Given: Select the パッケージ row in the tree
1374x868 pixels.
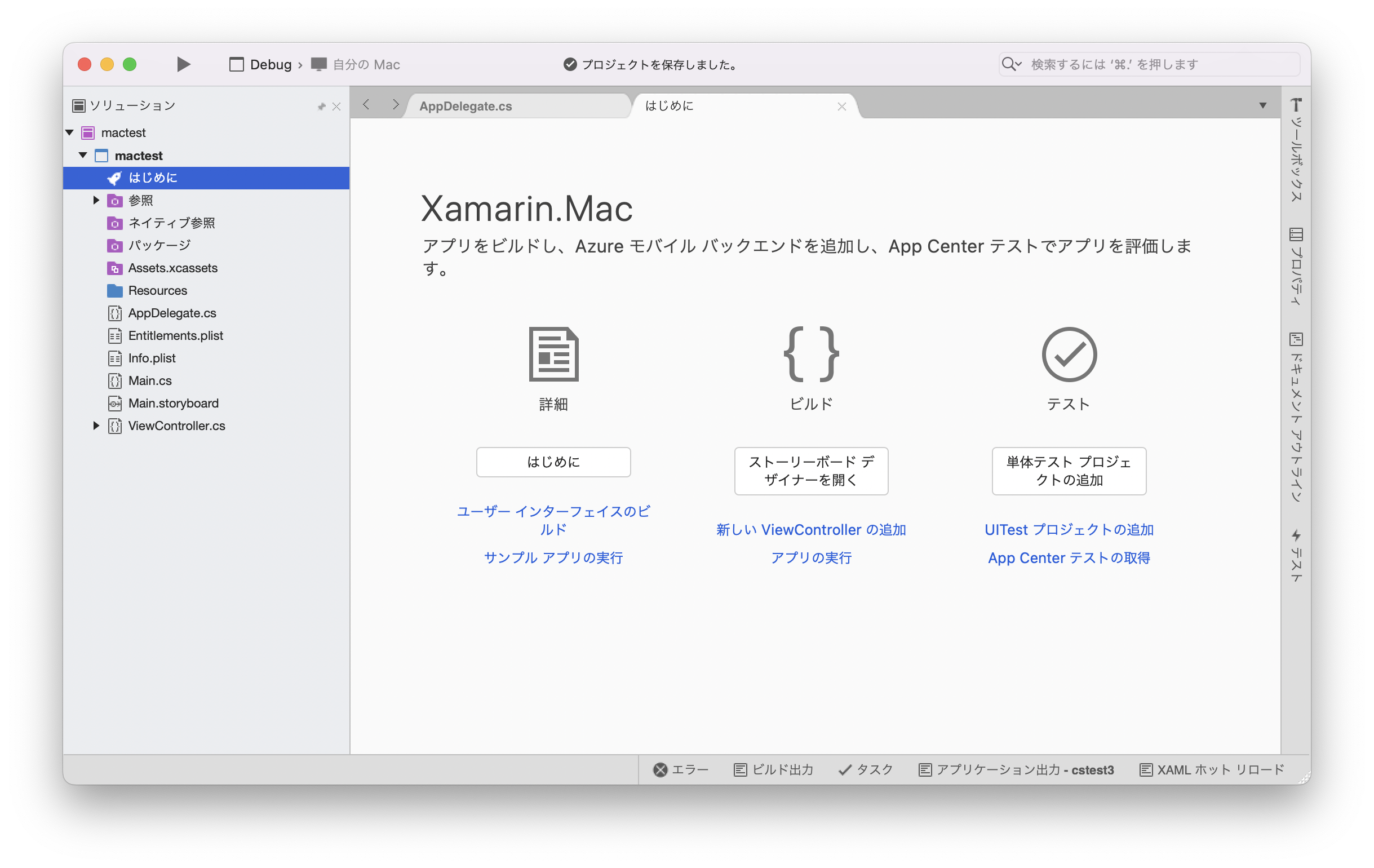Looking at the screenshot, I should 206,246.
